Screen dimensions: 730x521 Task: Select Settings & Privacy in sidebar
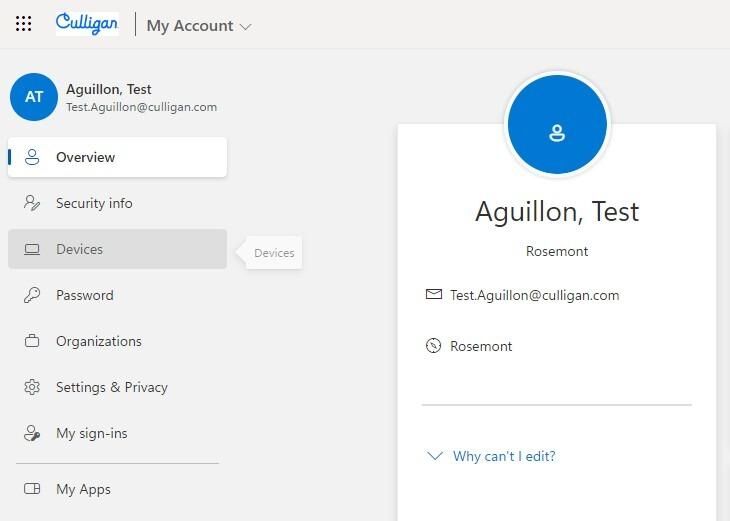pos(111,387)
